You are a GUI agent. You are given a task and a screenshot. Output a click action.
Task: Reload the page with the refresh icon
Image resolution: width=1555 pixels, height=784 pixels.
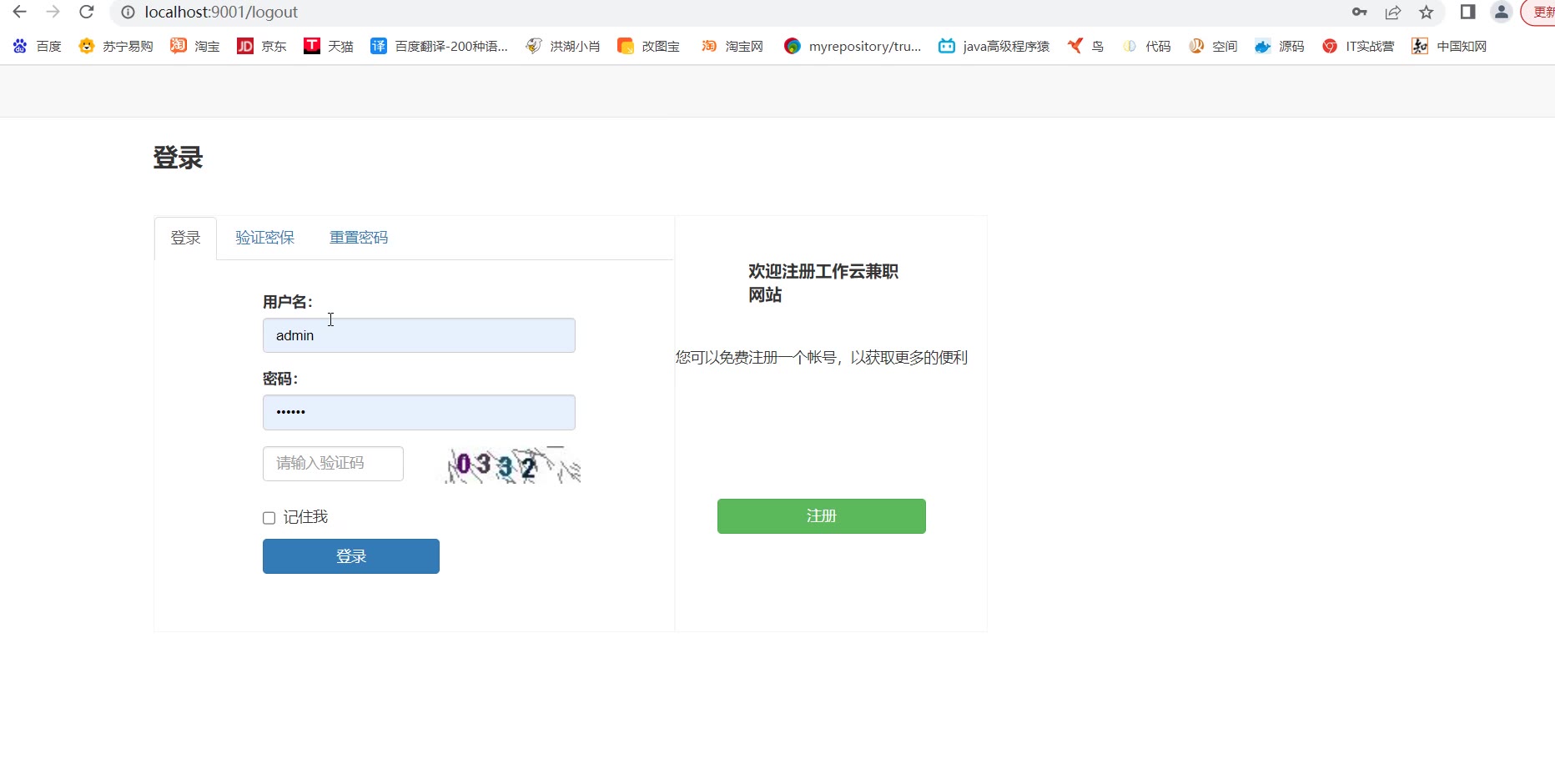pyautogui.click(x=86, y=12)
